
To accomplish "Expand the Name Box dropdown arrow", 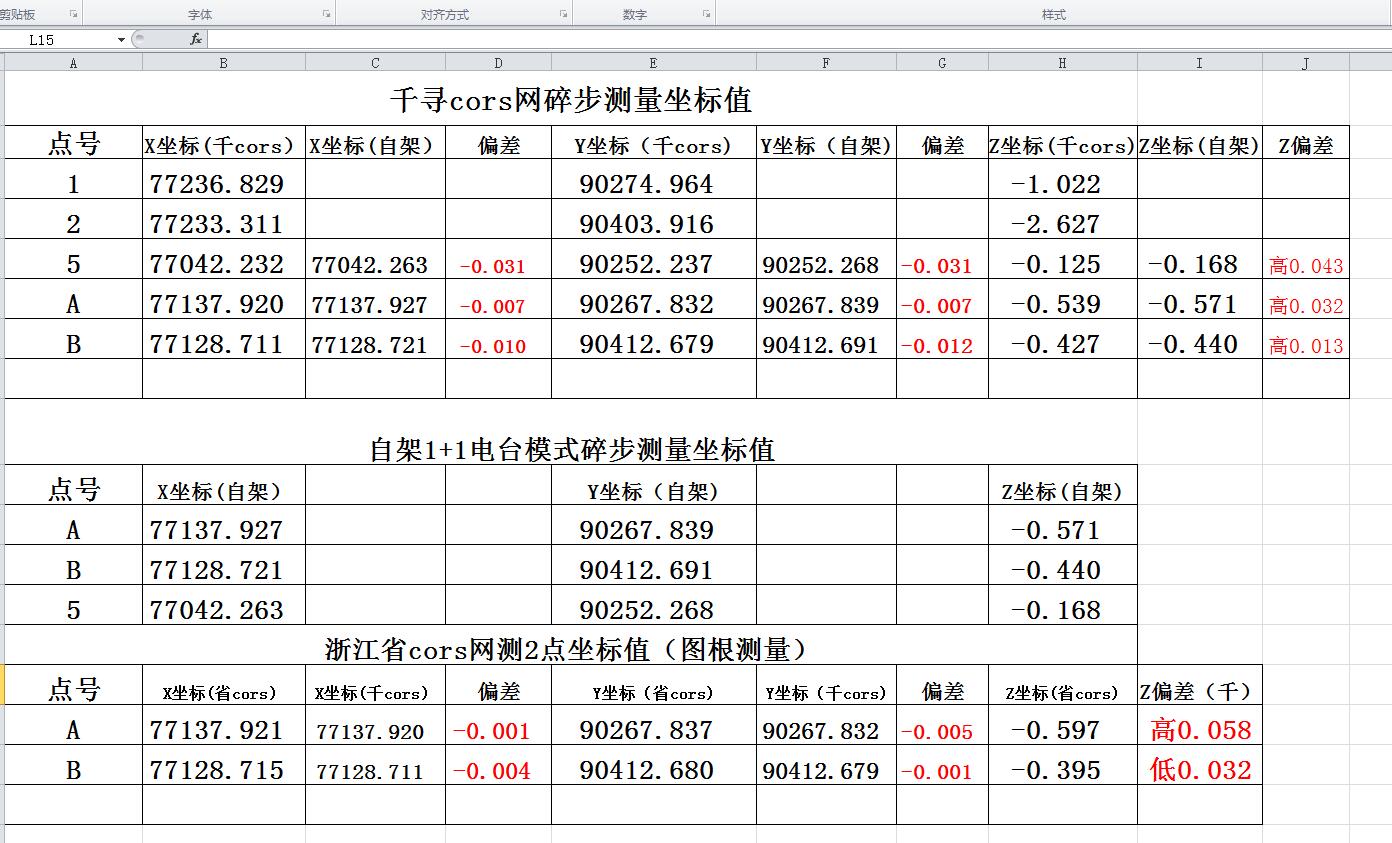I will point(121,40).
